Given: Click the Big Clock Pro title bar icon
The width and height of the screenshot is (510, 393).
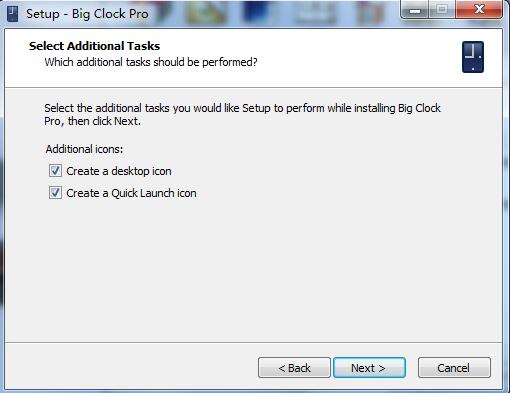Looking at the screenshot, I should pos(12,14).
